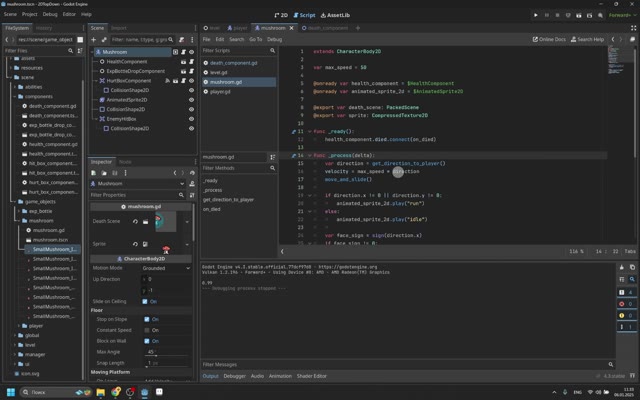Viewport: 640px width, 400px height.
Task: Click the clear output icon
Action: tap(622, 267)
